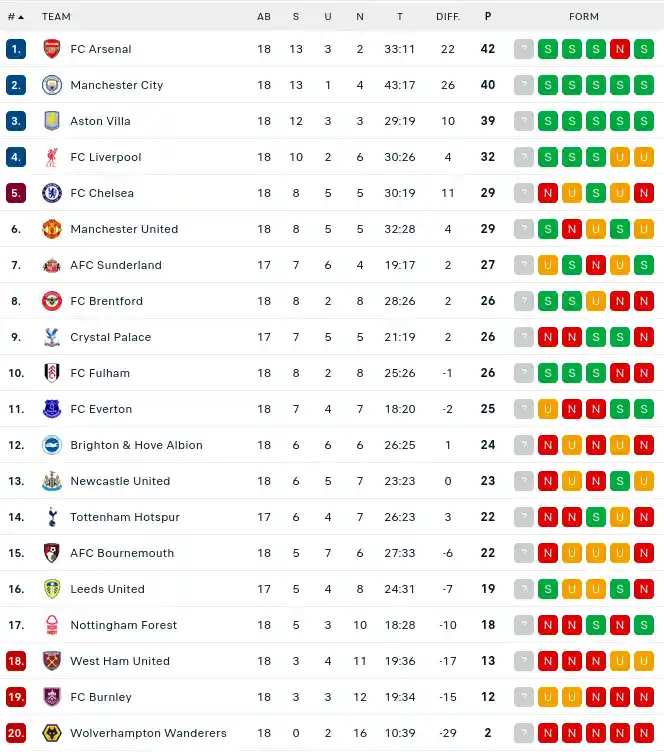Click Arsenal's red N form badge
Image resolution: width=664 pixels, height=752 pixels.
coord(620,49)
